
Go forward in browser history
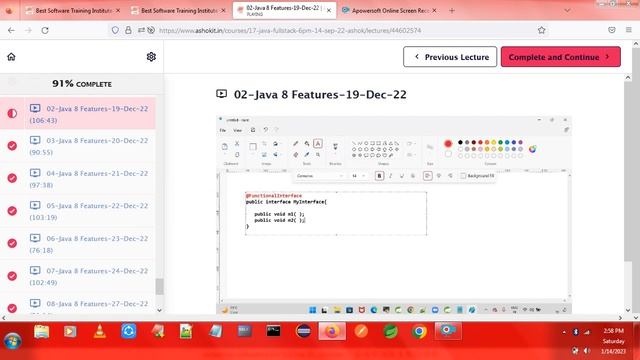pyautogui.click(x=28, y=30)
